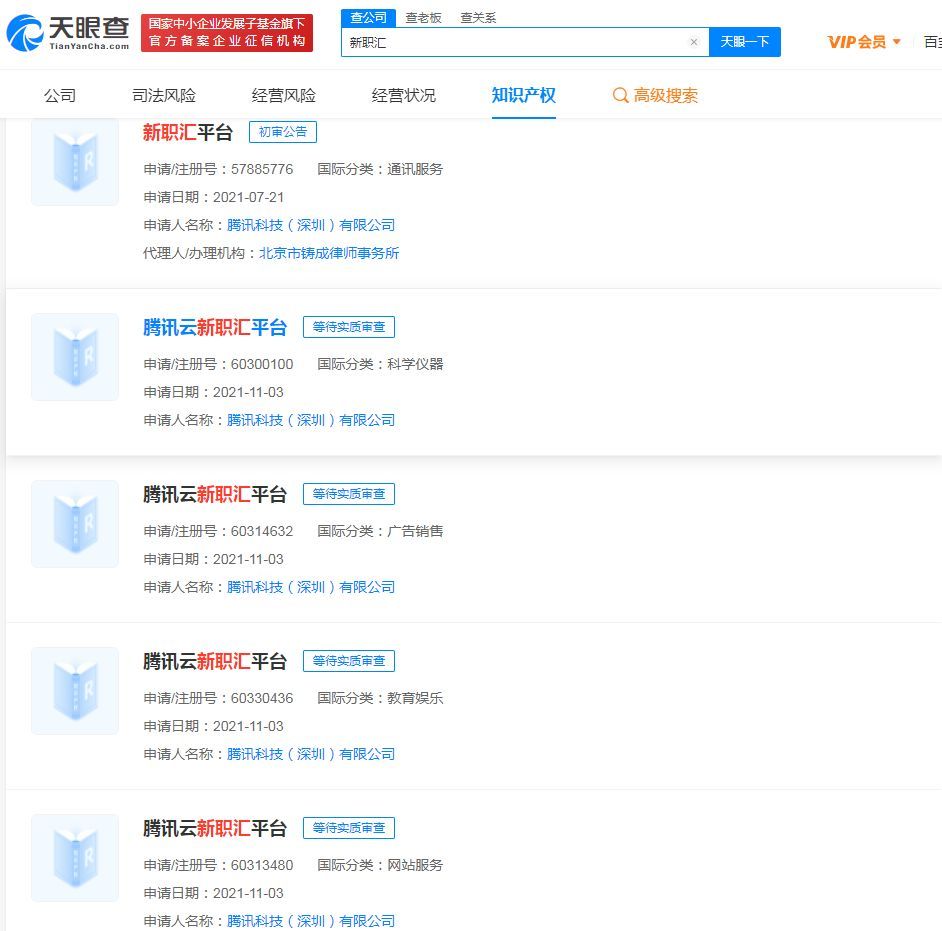The height and width of the screenshot is (931, 942).
Task: Open trademark thumbnail for 60300100
Action: (75, 357)
